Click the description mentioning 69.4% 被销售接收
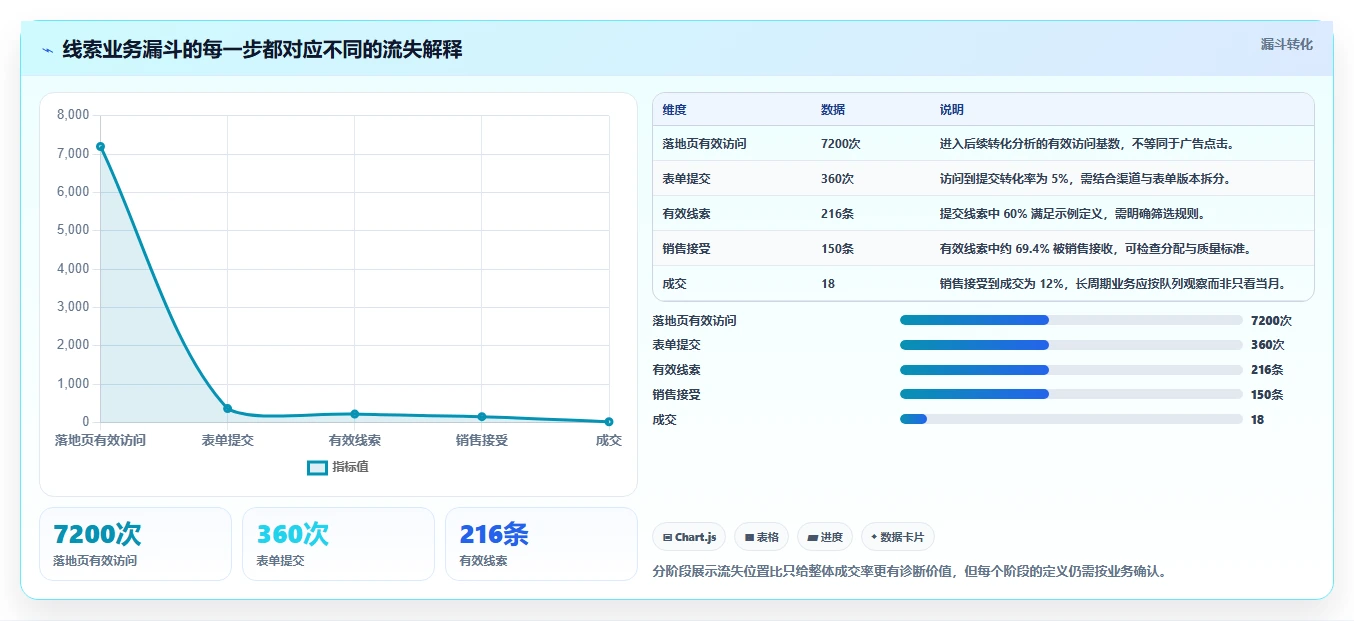The height and width of the screenshot is (621, 1354). 1095,249
